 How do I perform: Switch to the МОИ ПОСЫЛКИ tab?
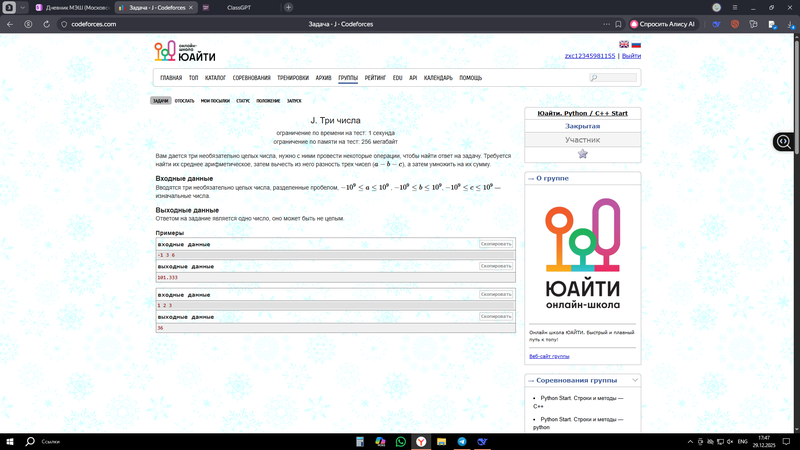click(x=215, y=101)
